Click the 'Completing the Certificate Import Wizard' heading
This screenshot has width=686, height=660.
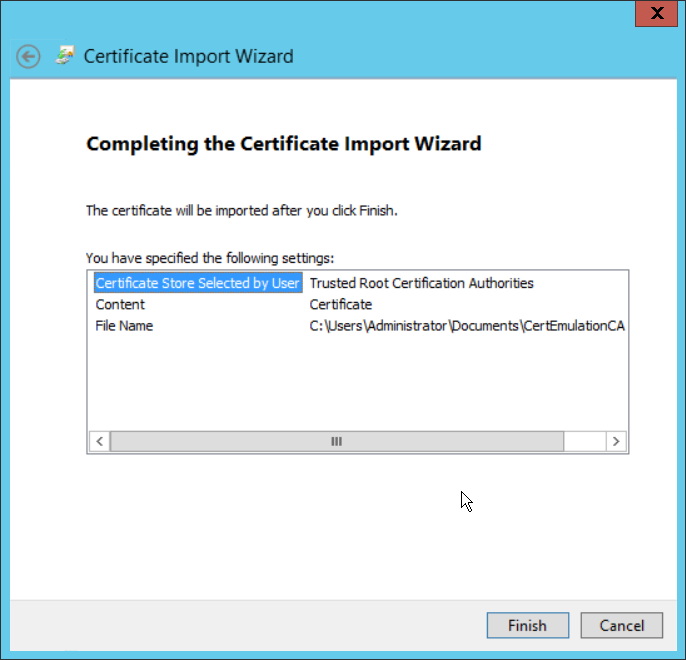(x=284, y=144)
